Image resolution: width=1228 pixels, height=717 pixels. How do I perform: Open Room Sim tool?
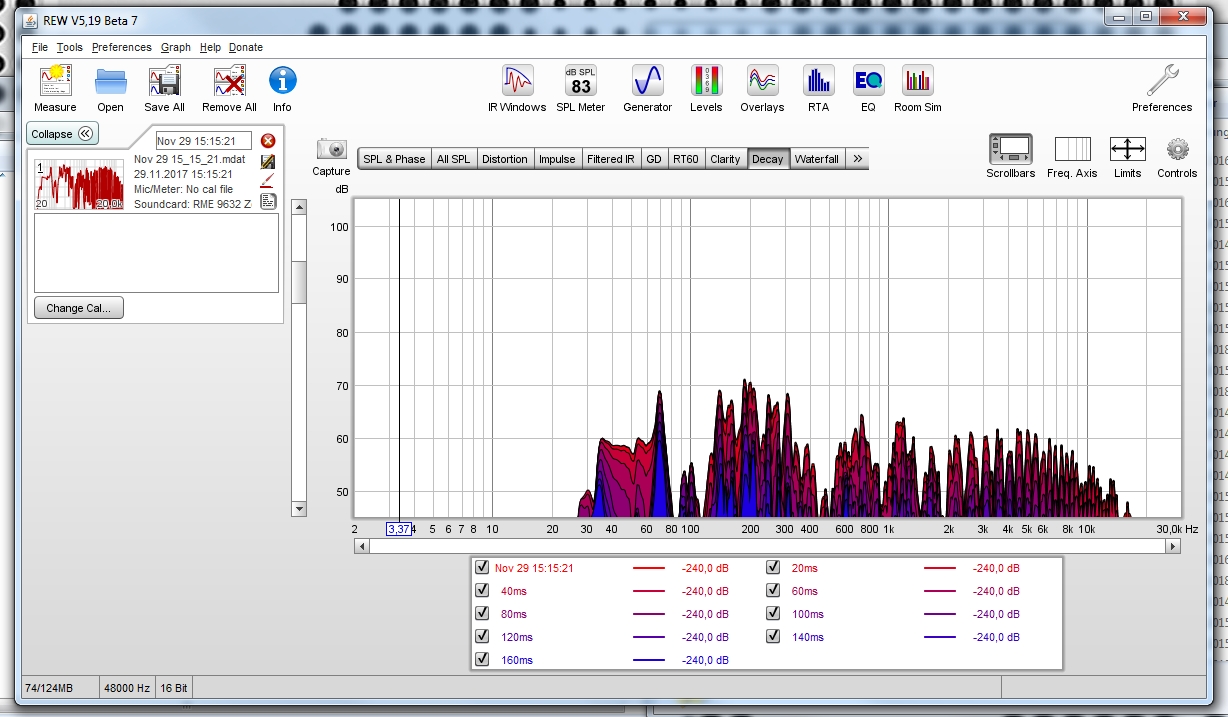(x=917, y=82)
